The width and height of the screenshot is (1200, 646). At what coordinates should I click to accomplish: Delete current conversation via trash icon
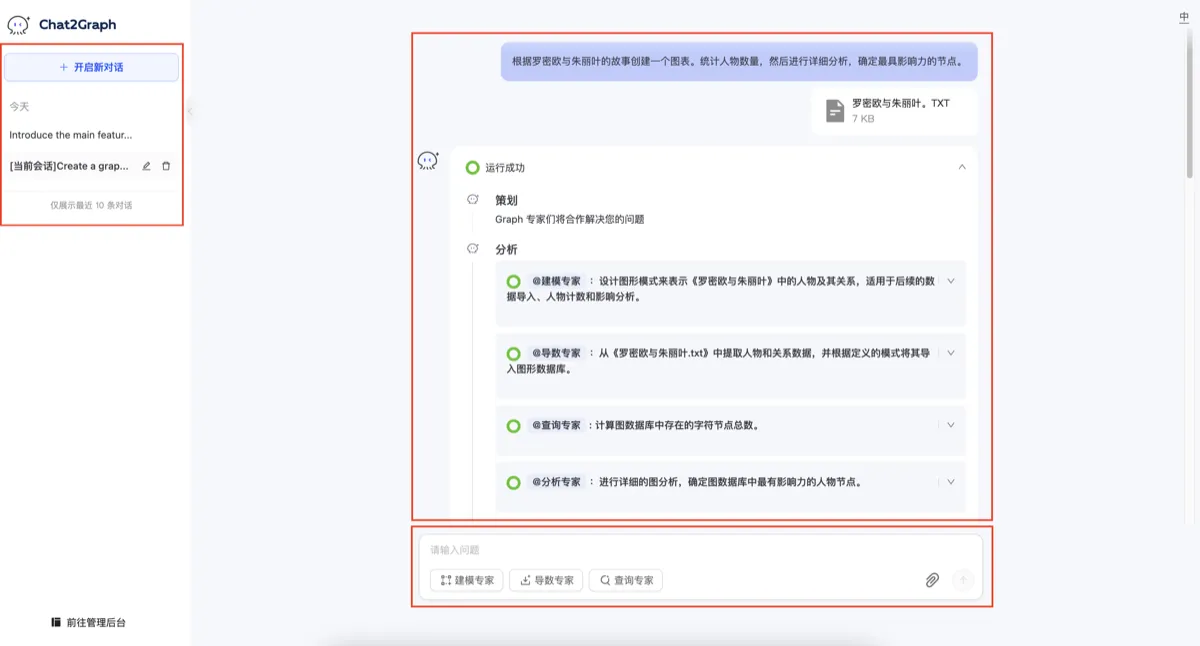[166, 166]
